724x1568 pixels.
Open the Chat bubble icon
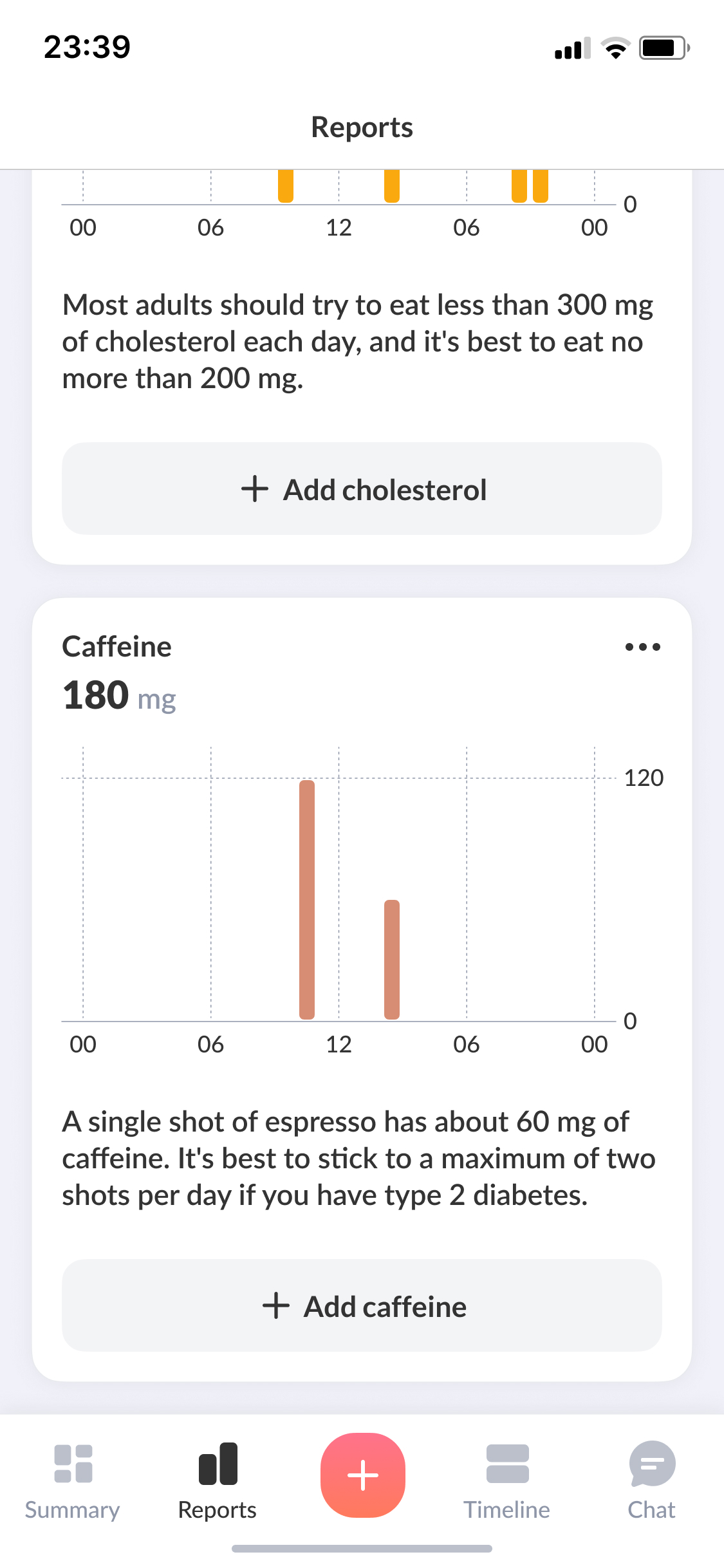[x=652, y=1464]
